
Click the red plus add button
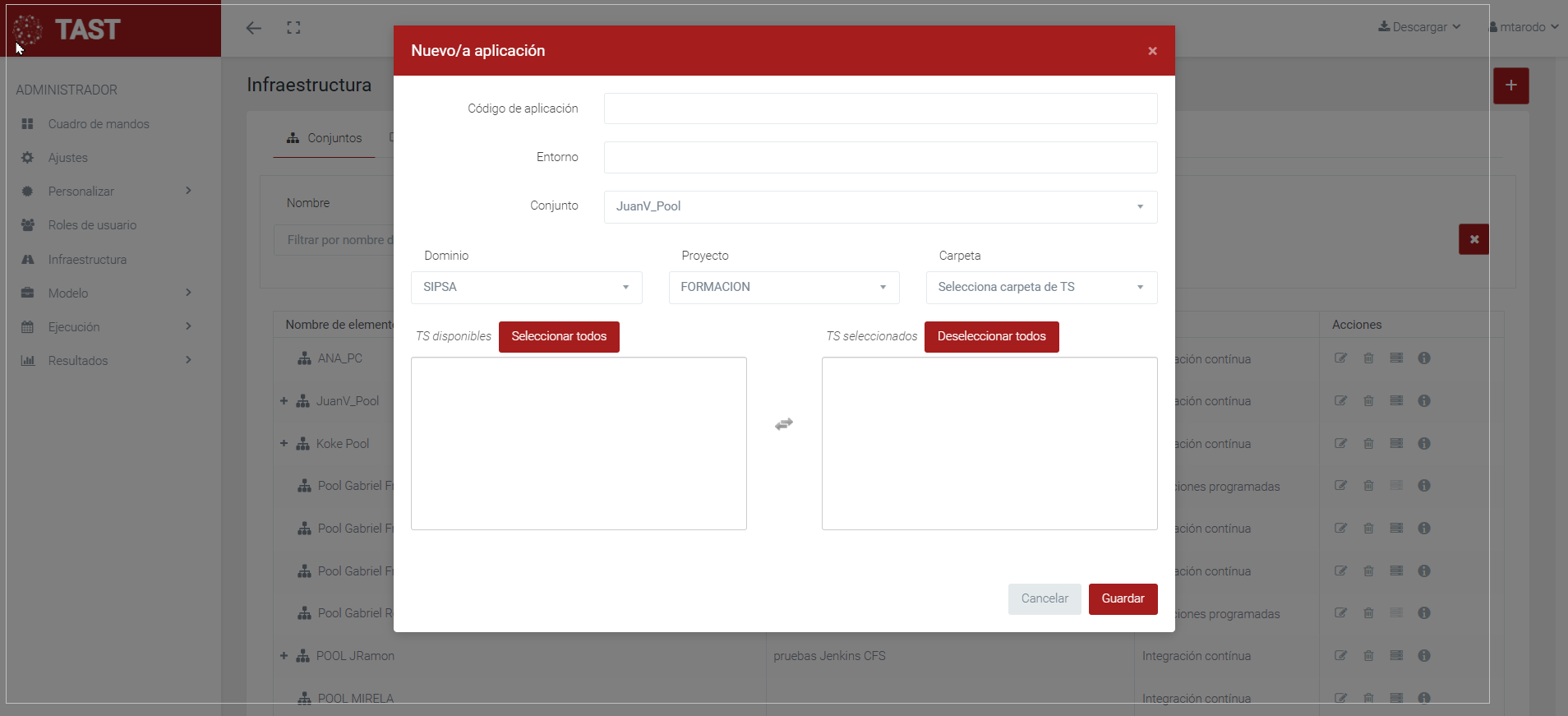1510,85
